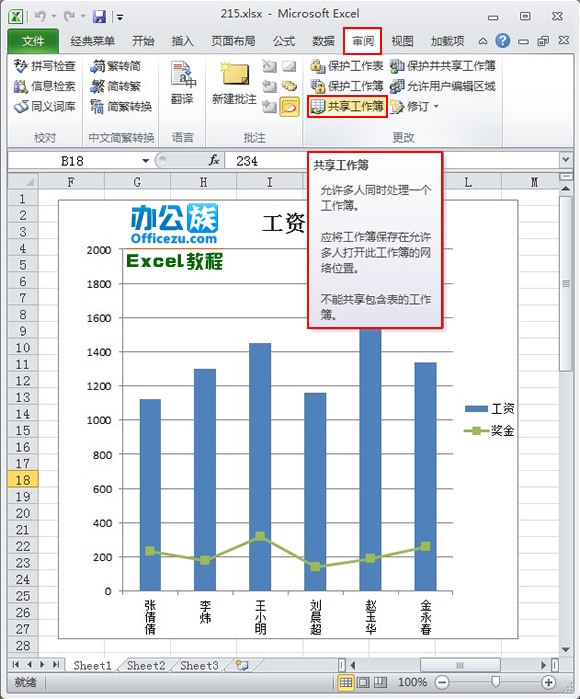Image resolution: width=580 pixels, height=699 pixels.
Task: Open 允许用户编辑区域 settings
Action: point(443,86)
